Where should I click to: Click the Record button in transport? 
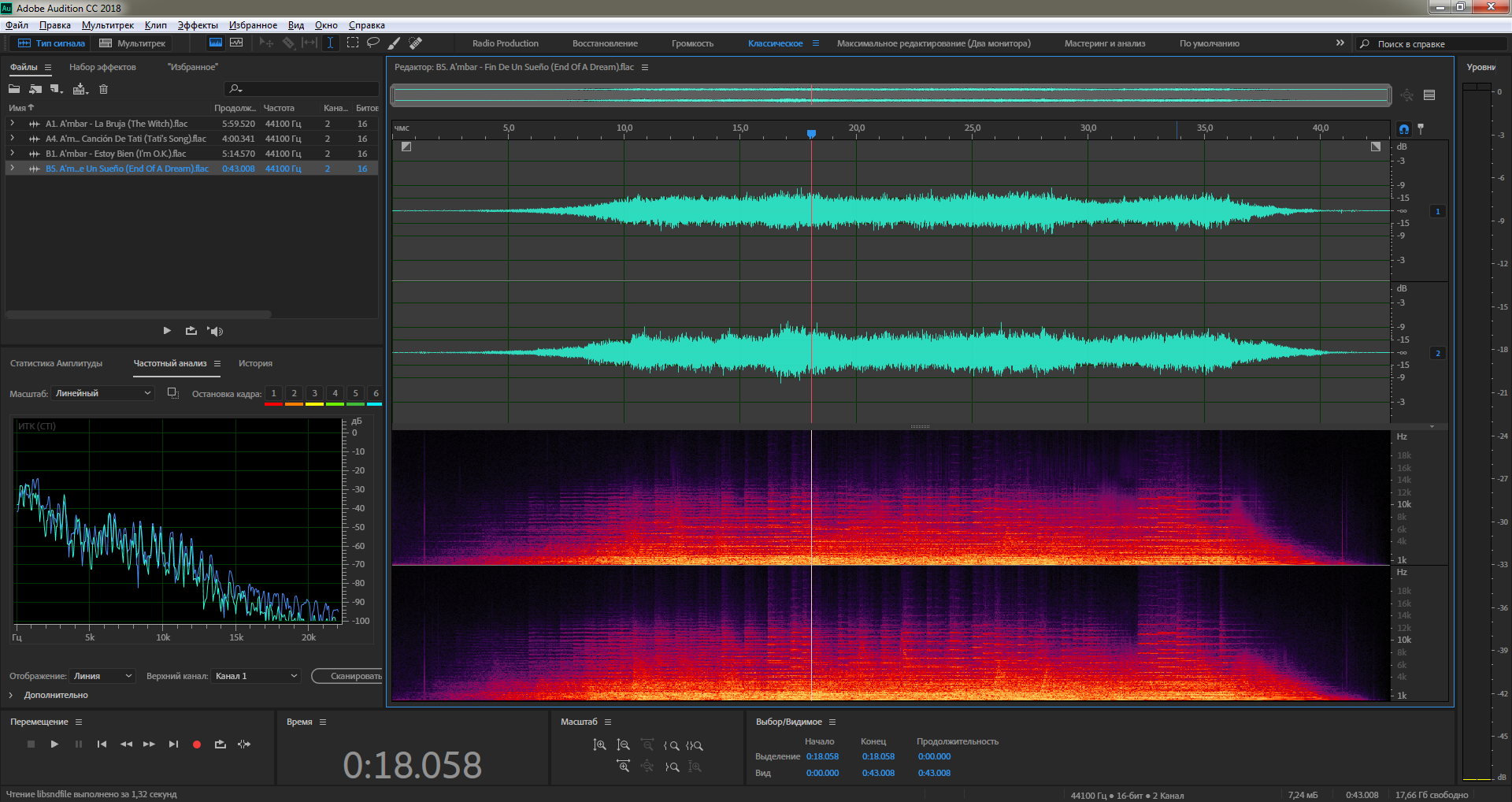[197, 744]
